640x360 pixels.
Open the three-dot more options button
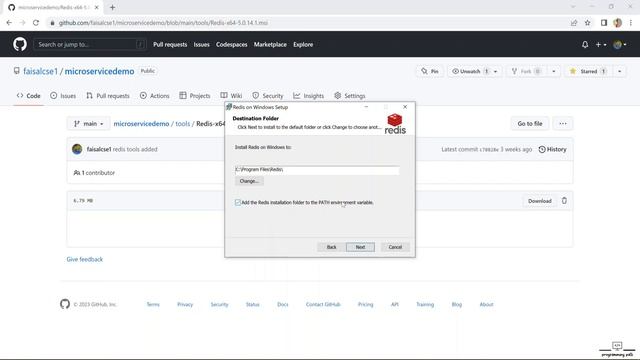563,123
